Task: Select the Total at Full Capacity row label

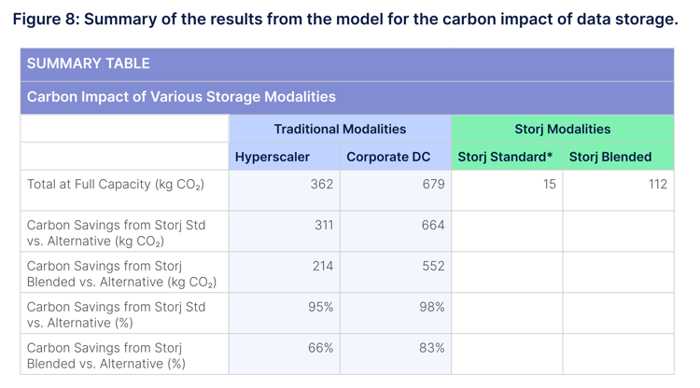Action: pos(116,184)
